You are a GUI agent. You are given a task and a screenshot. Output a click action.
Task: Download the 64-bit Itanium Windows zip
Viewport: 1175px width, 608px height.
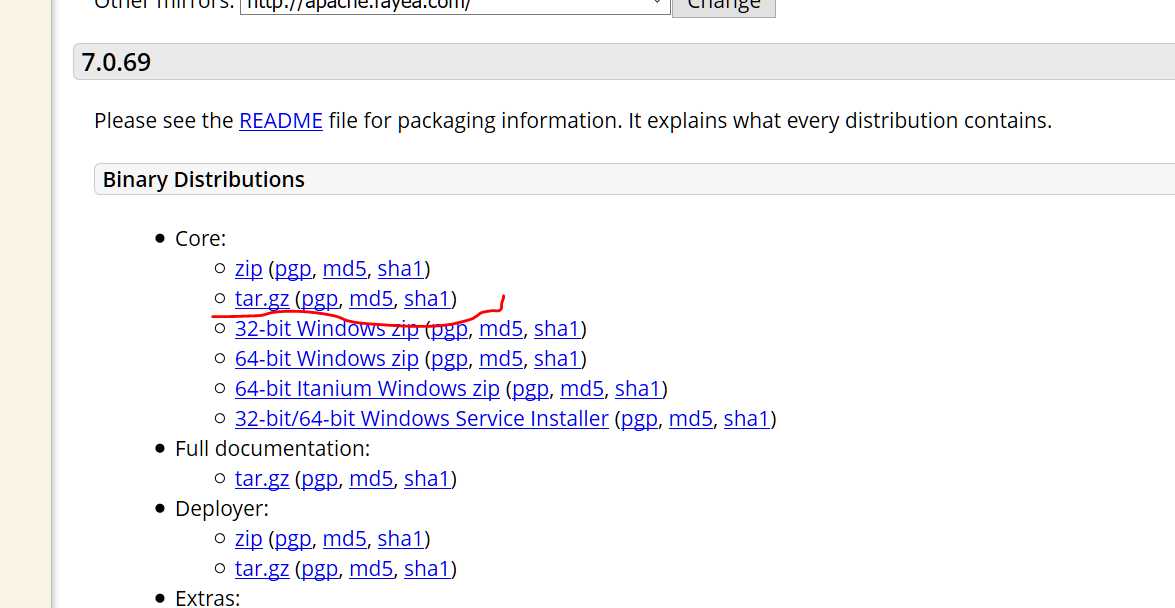pos(367,388)
